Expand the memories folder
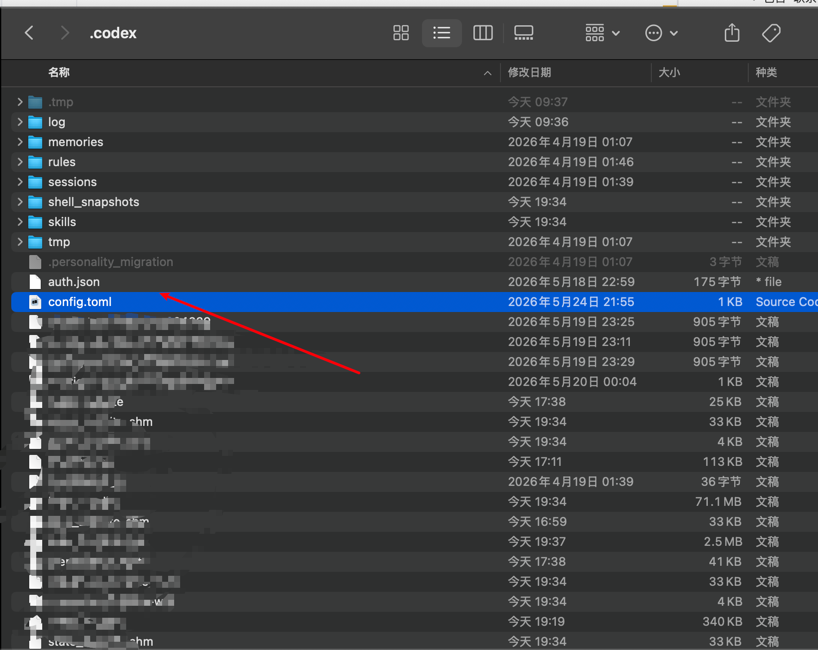This screenshot has width=818, height=650. click(x=20, y=142)
